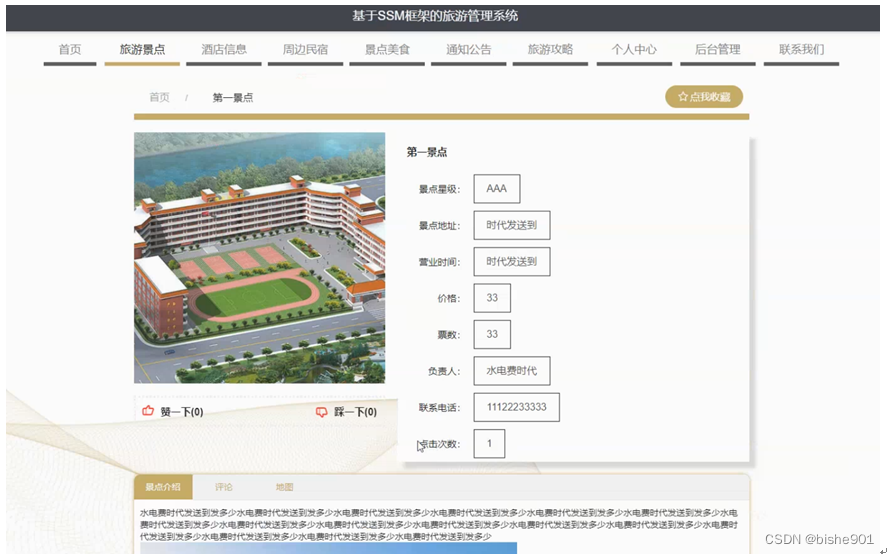This screenshot has height=554, width=889.
Task: Click the scenic spot building photo
Action: [x=259, y=257]
